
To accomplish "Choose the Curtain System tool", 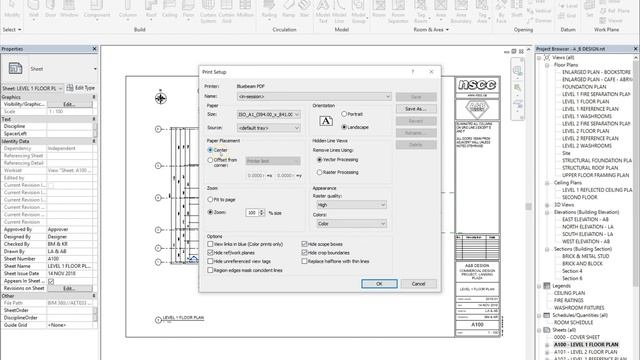I will point(208,11).
